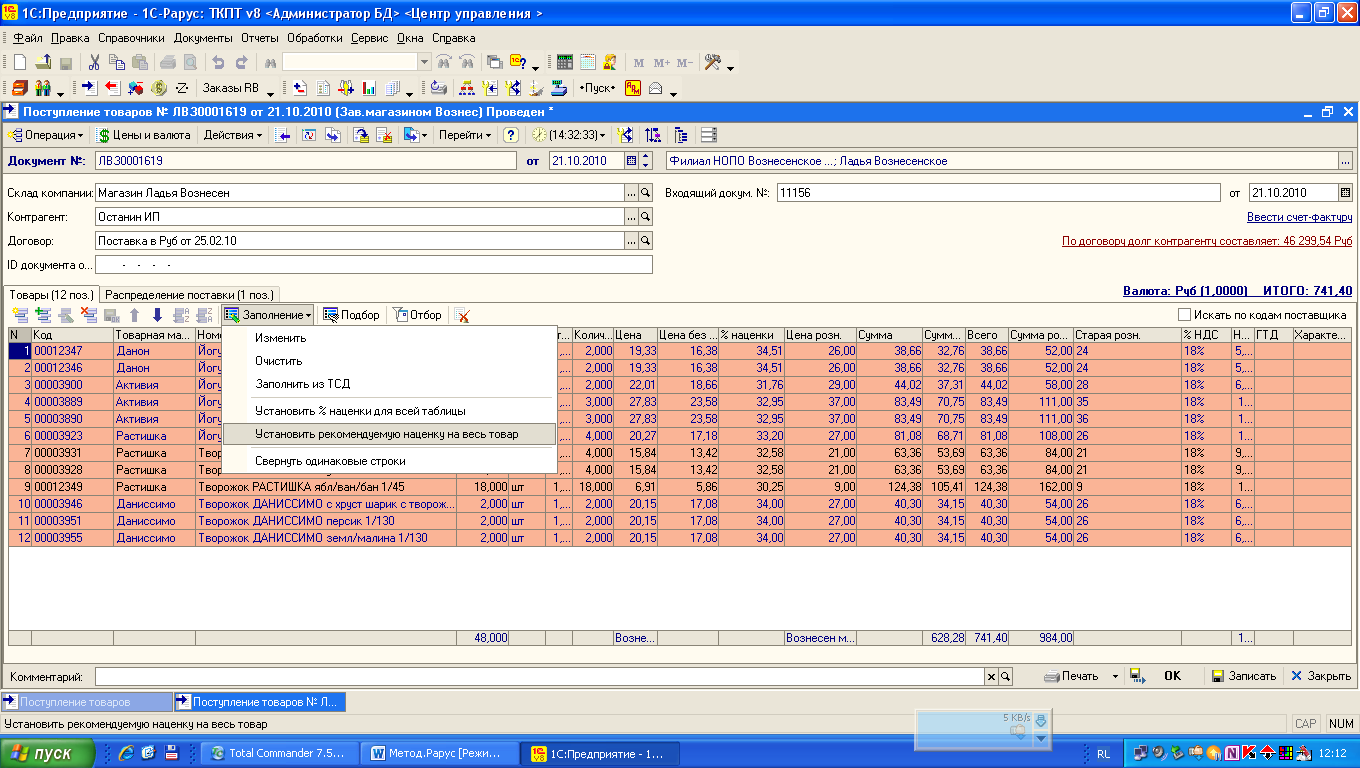Click the scissors Cut icon

click(x=94, y=62)
